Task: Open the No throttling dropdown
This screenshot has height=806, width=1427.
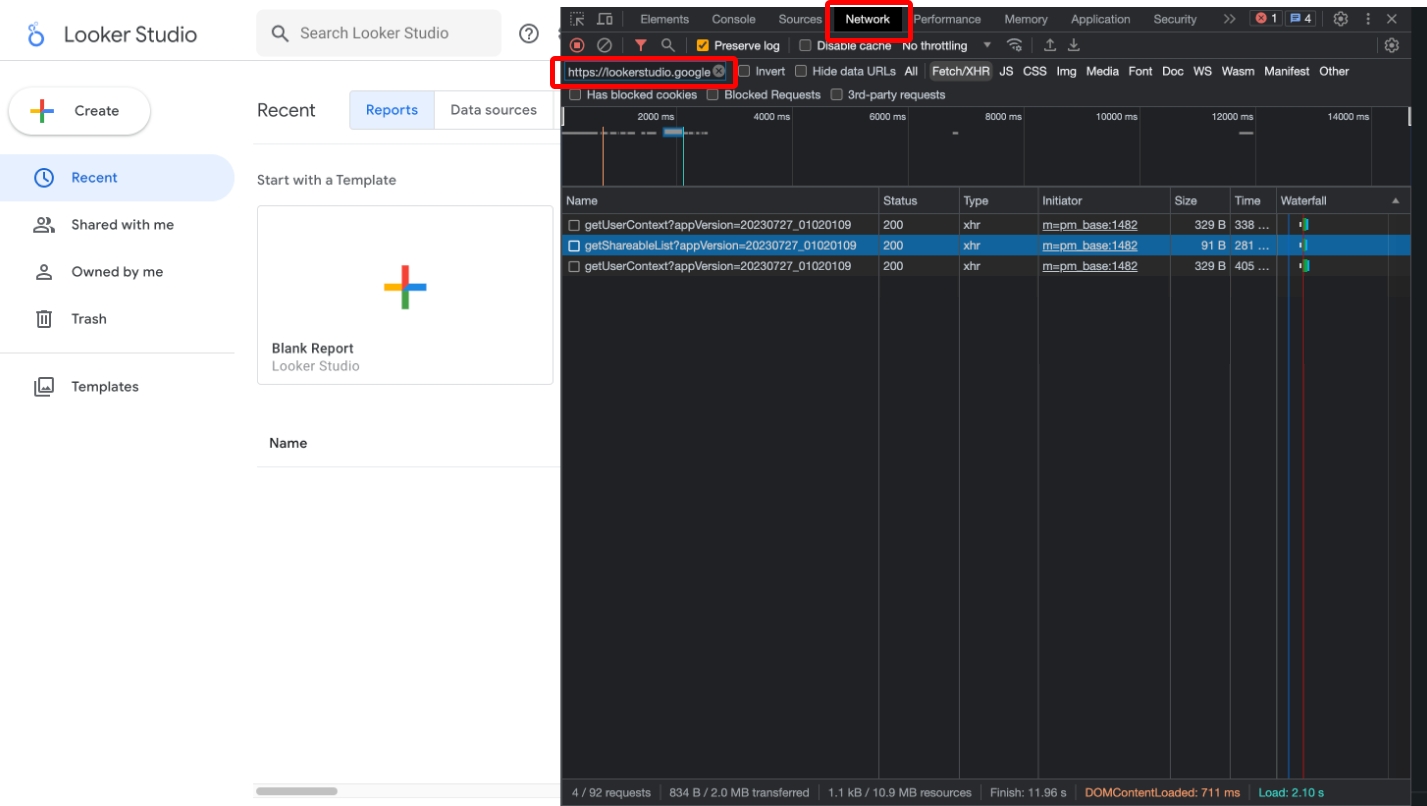Action: 946,46
